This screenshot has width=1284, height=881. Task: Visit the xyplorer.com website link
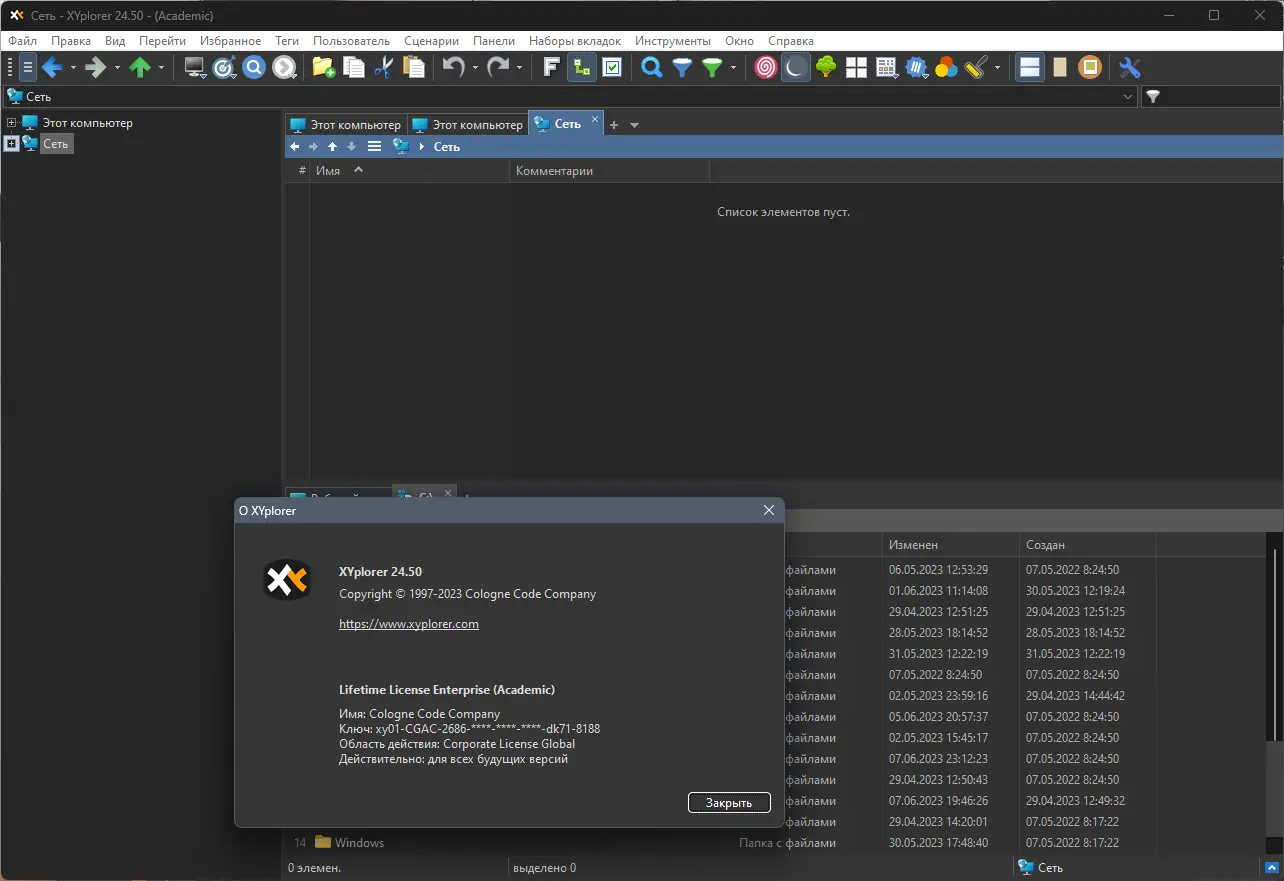pos(409,623)
